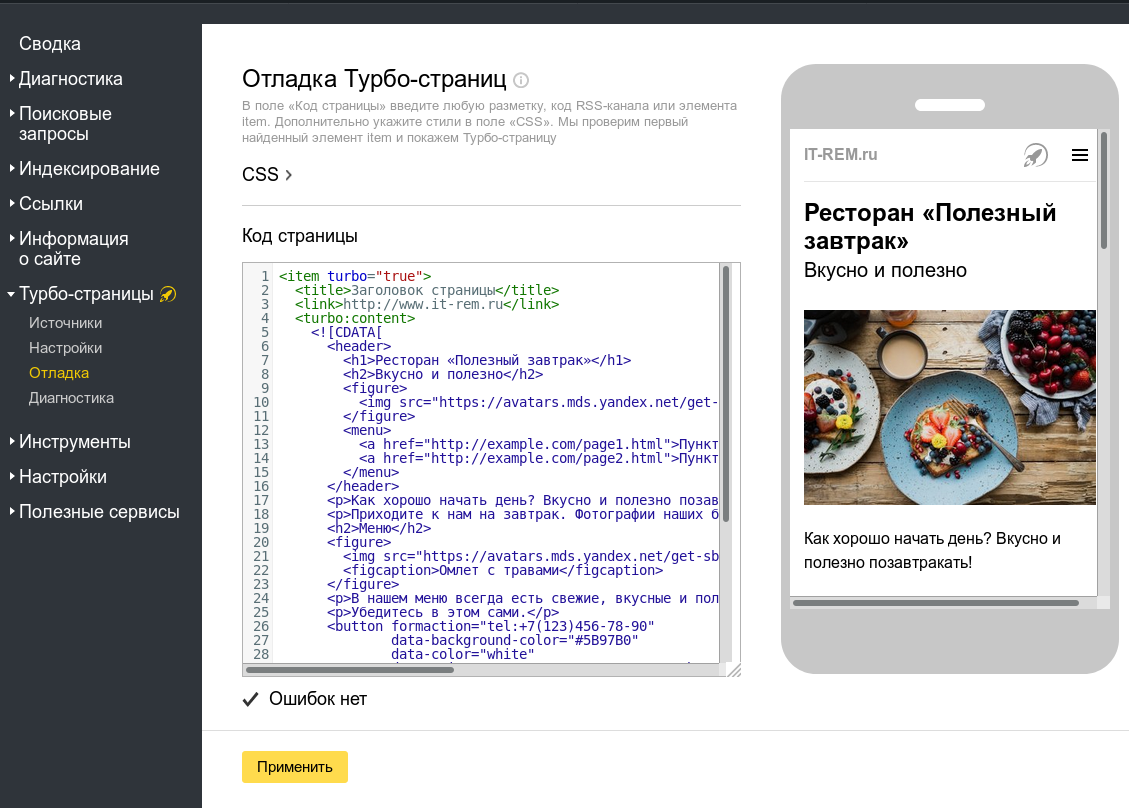The height and width of the screenshot is (808, 1129).
Task: Click the rocket icon in phone preview header
Action: coord(1035,155)
